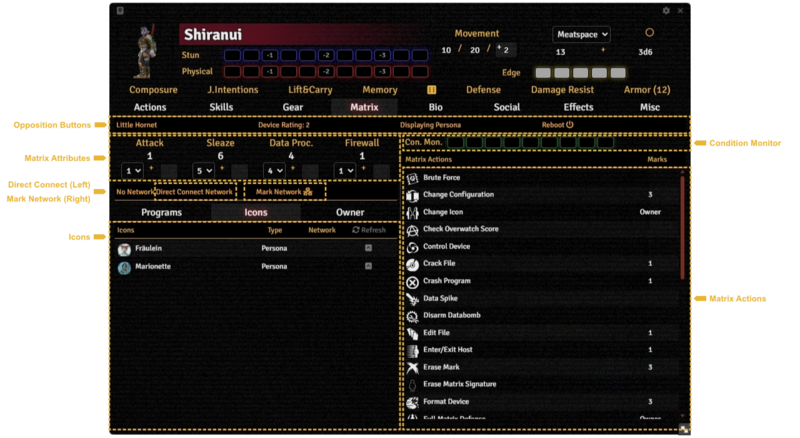Click the Crack File action icon
Image resolution: width=800 pixels, height=438 pixels.
coord(412,263)
